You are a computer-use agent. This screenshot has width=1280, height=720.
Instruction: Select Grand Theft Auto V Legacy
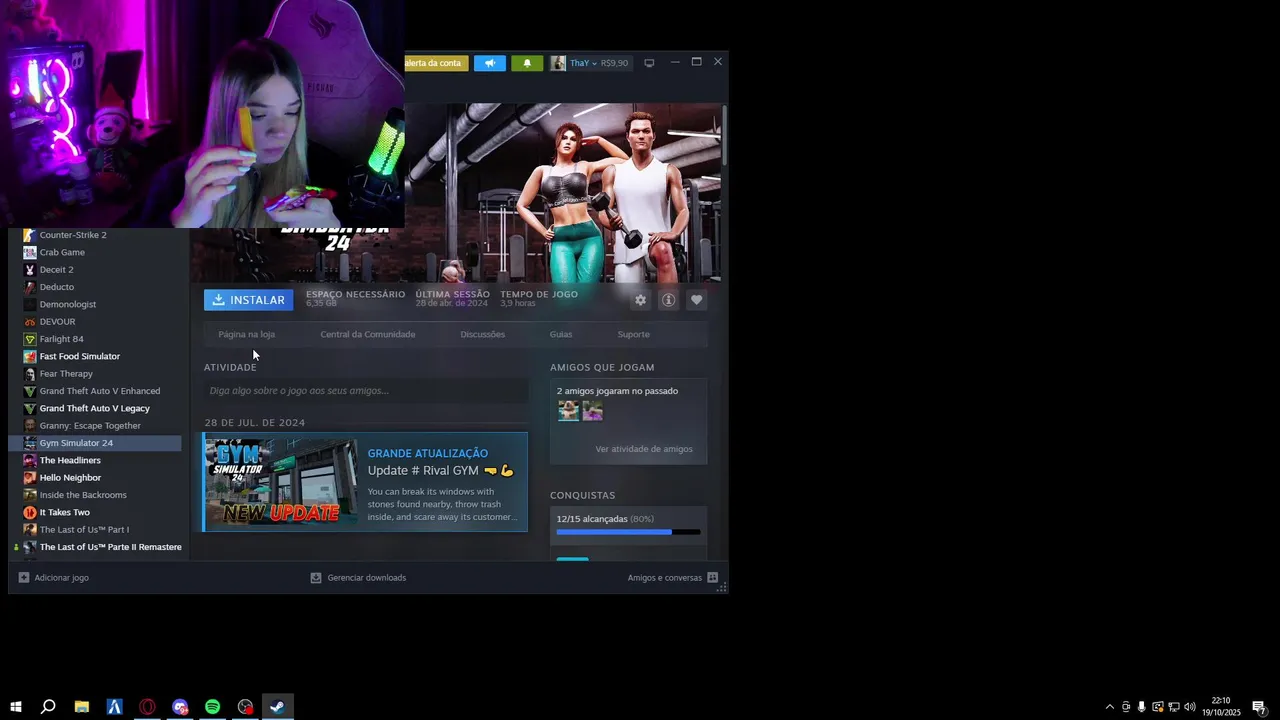(95, 408)
